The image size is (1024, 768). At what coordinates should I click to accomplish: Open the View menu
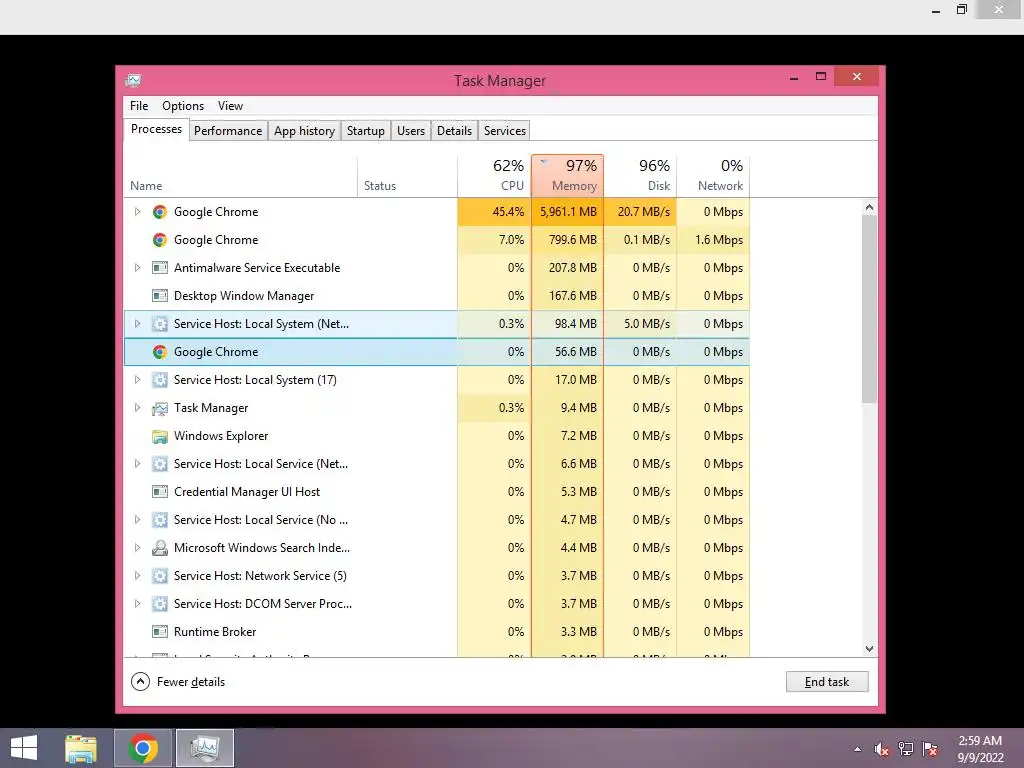click(x=231, y=106)
